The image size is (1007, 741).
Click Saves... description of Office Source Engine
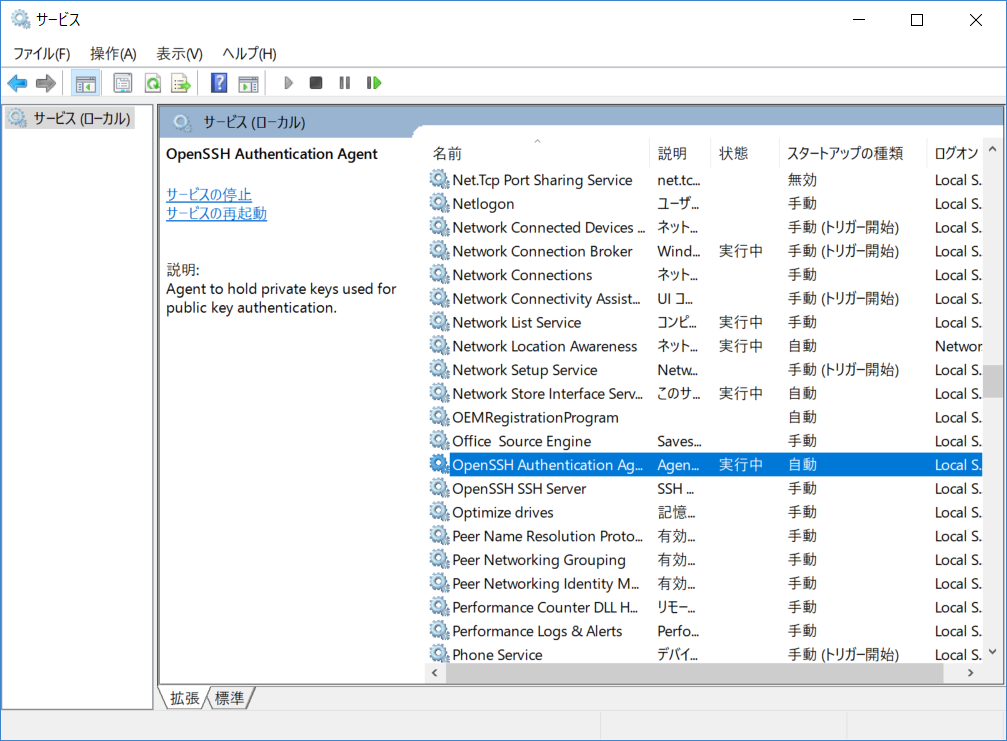[x=679, y=441]
